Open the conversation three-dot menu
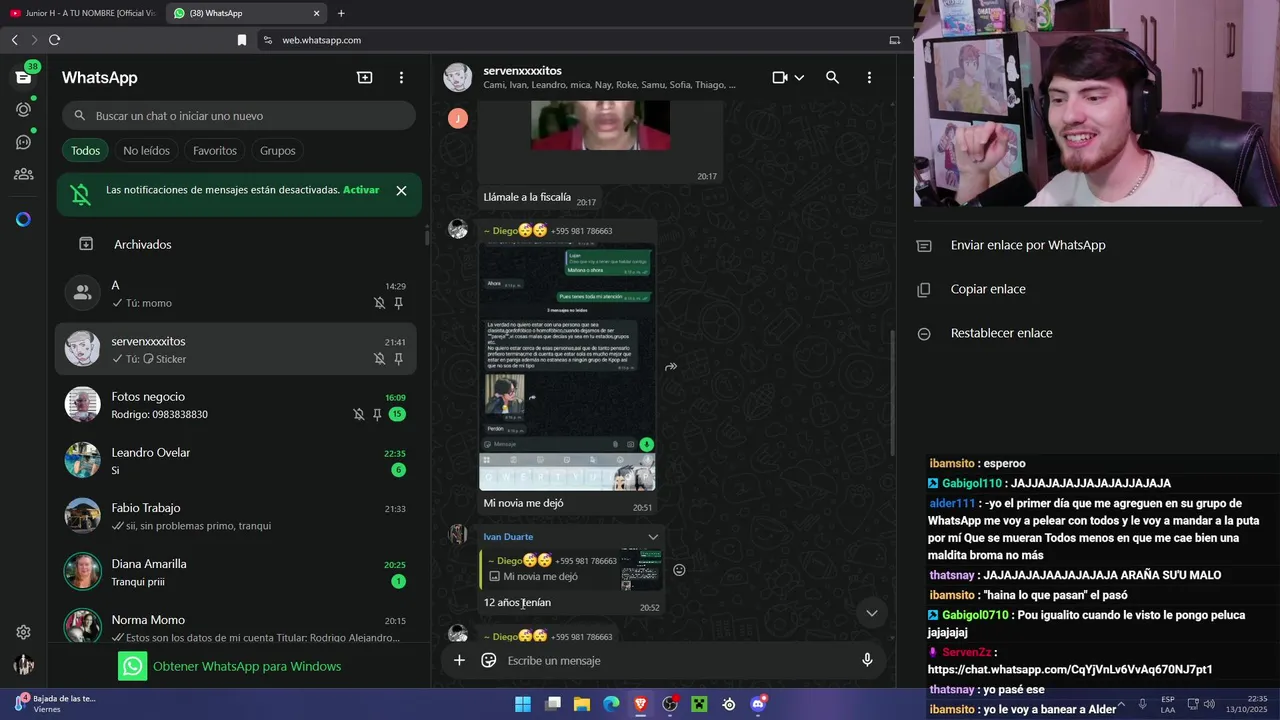This screenshot has height=720, width=1280. point(869,77)
